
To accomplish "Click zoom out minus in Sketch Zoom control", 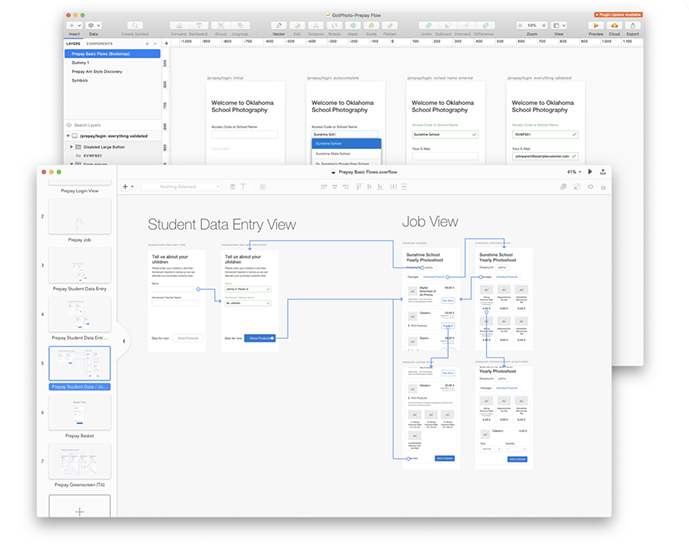I will (x=520, y=25).
